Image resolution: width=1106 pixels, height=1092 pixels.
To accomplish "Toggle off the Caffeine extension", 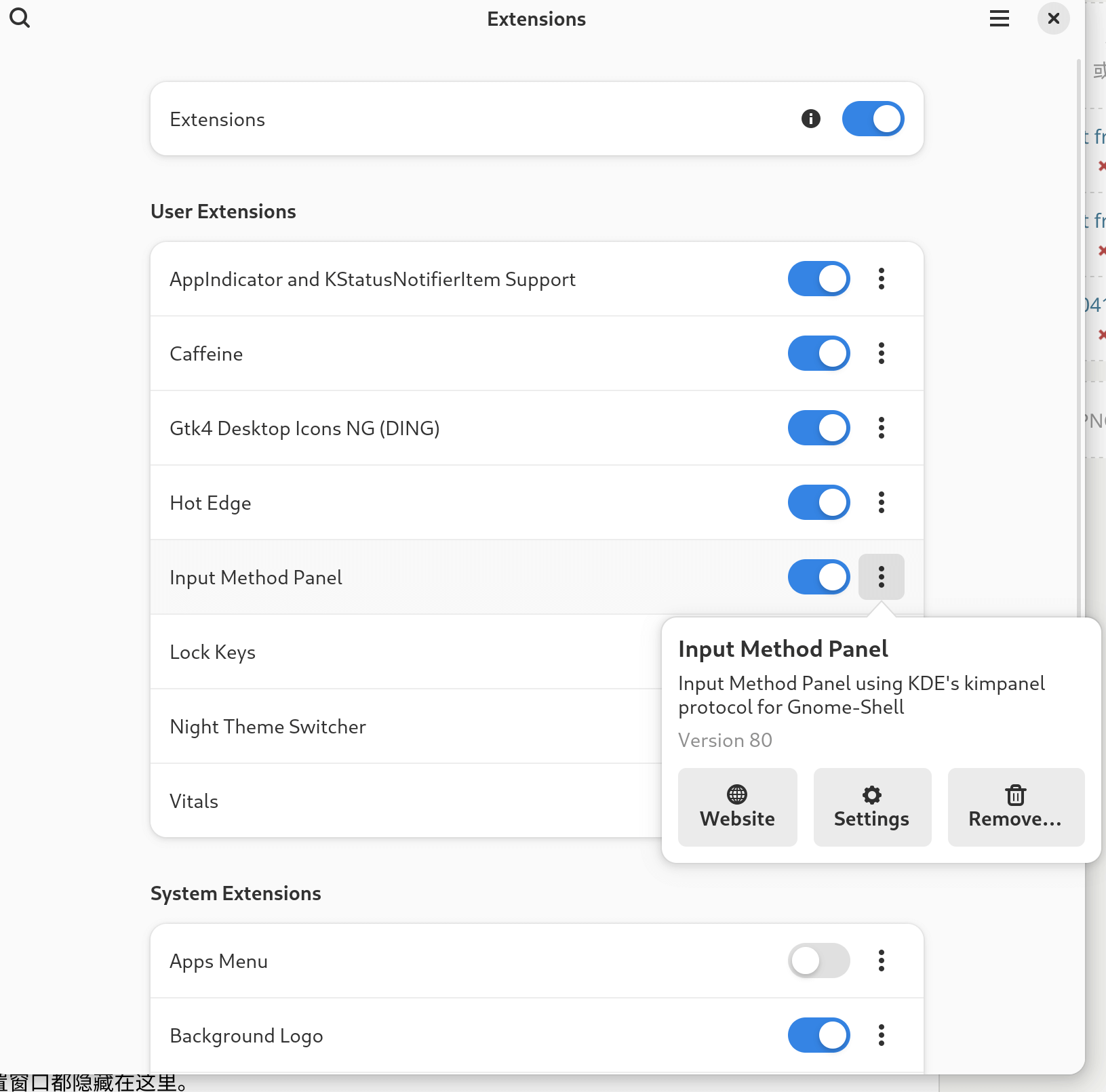I will point(818,353).
